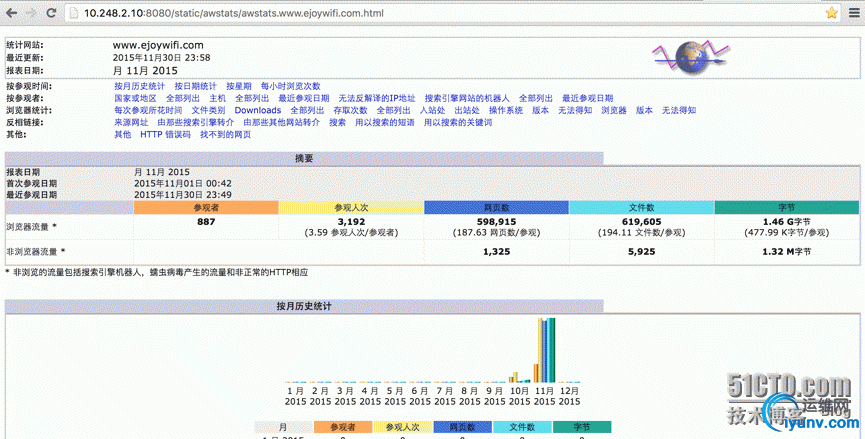Click the 浏览器流量 row label
This screenshot has width=865, height=439.
coord(31,227)
